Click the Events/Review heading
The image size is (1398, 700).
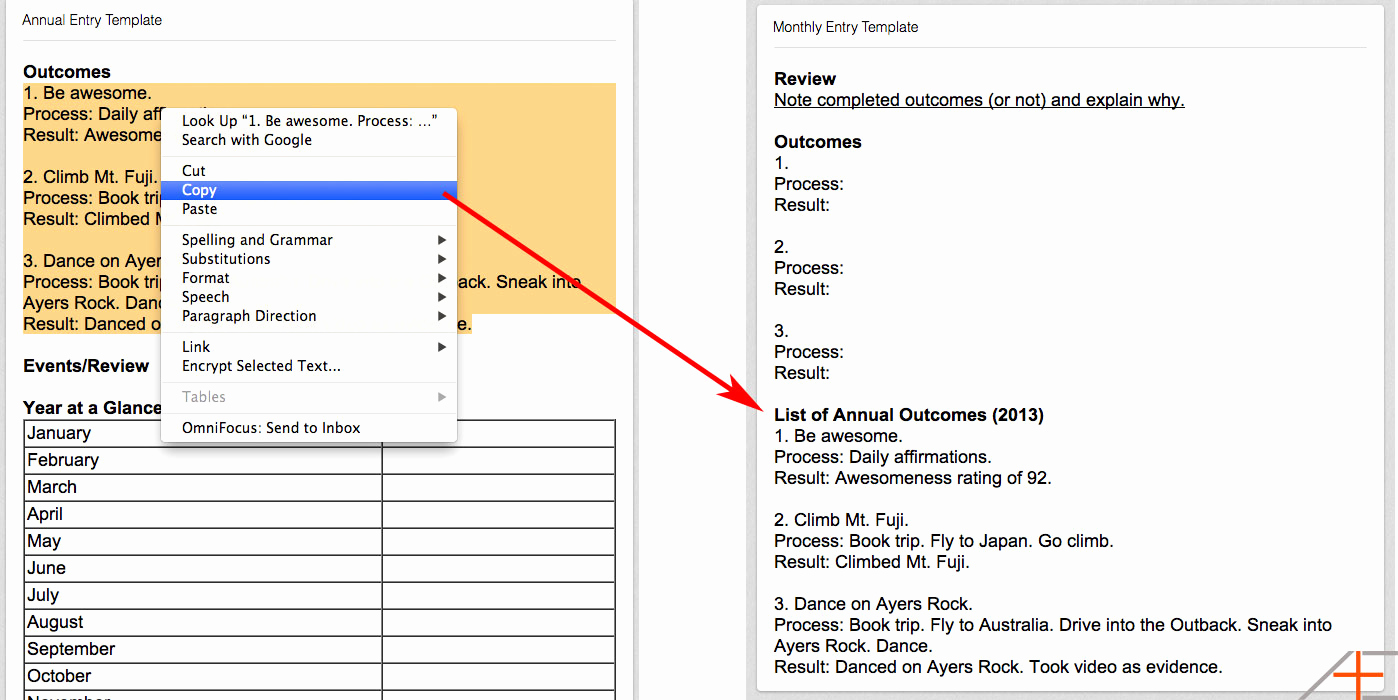(x=86, y=366)
